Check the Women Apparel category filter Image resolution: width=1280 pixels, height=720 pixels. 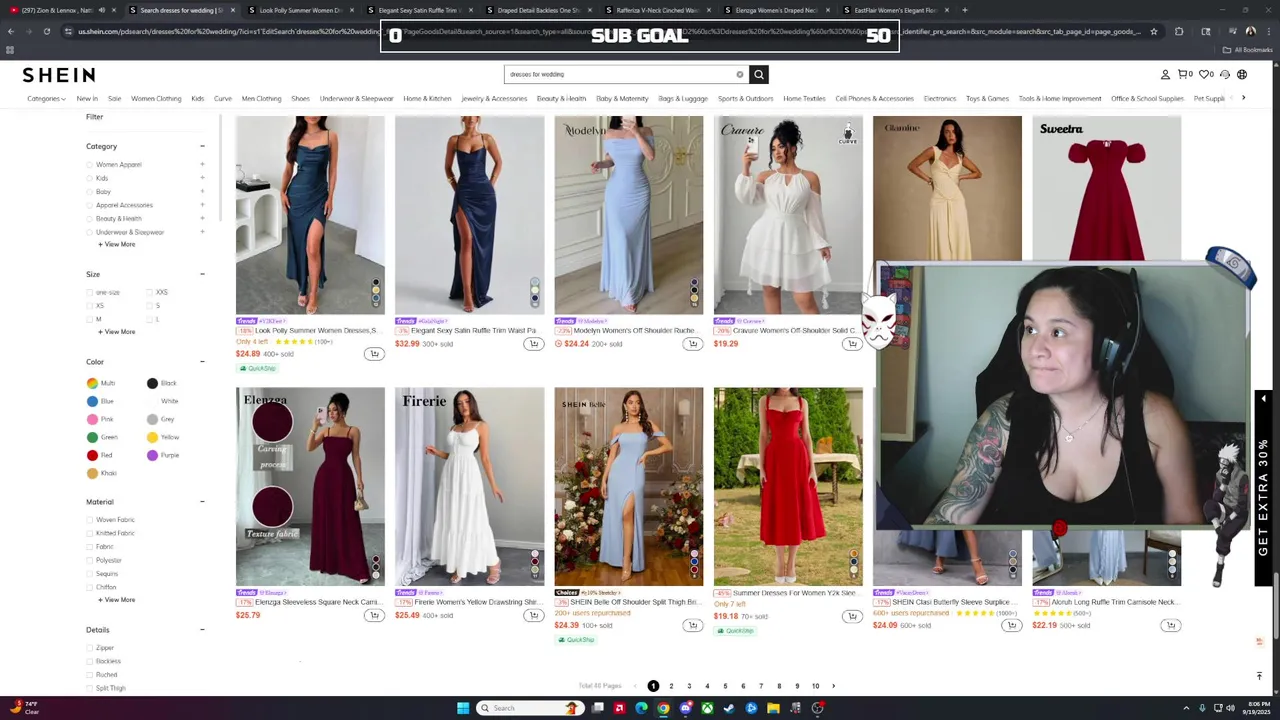pos(90,165)
